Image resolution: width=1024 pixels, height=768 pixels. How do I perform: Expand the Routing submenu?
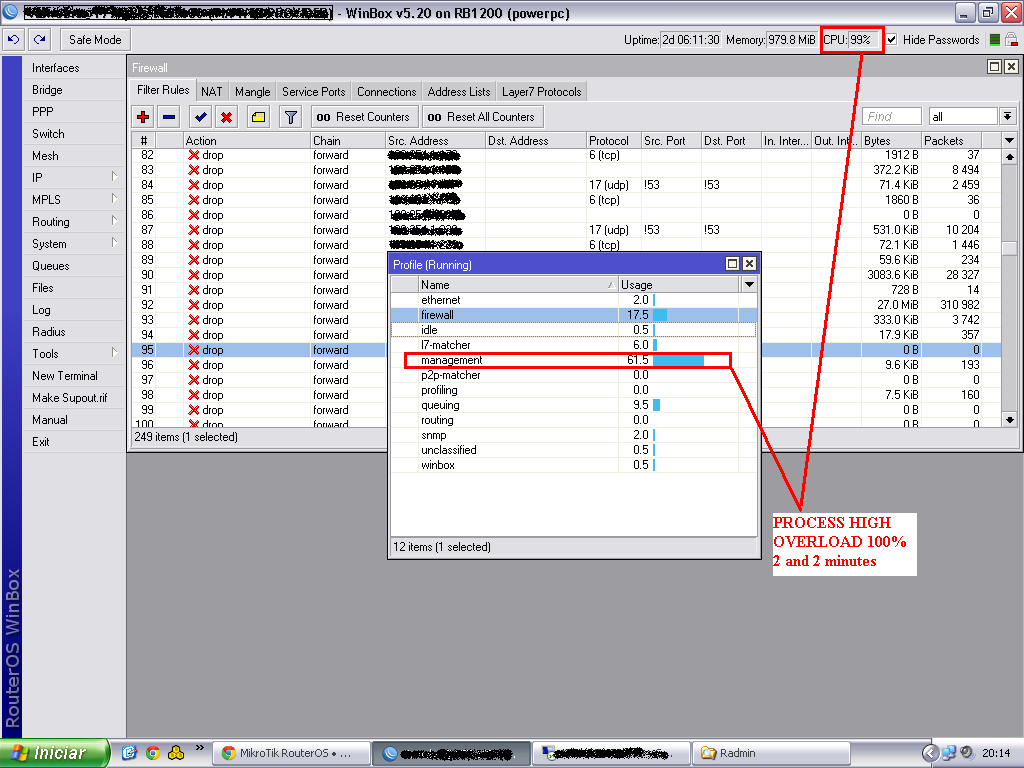(x=114, y=221)
